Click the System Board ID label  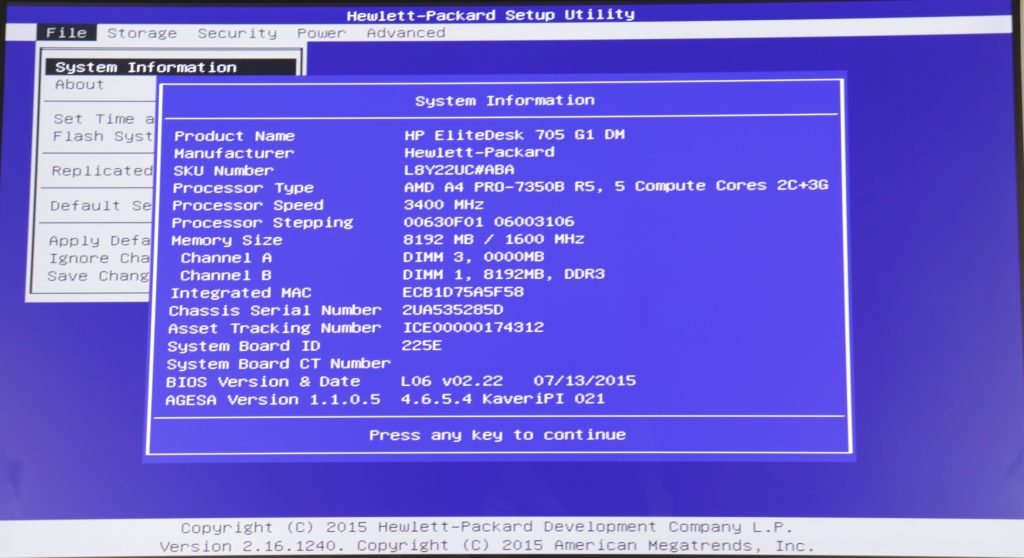[x=244, y=346]
